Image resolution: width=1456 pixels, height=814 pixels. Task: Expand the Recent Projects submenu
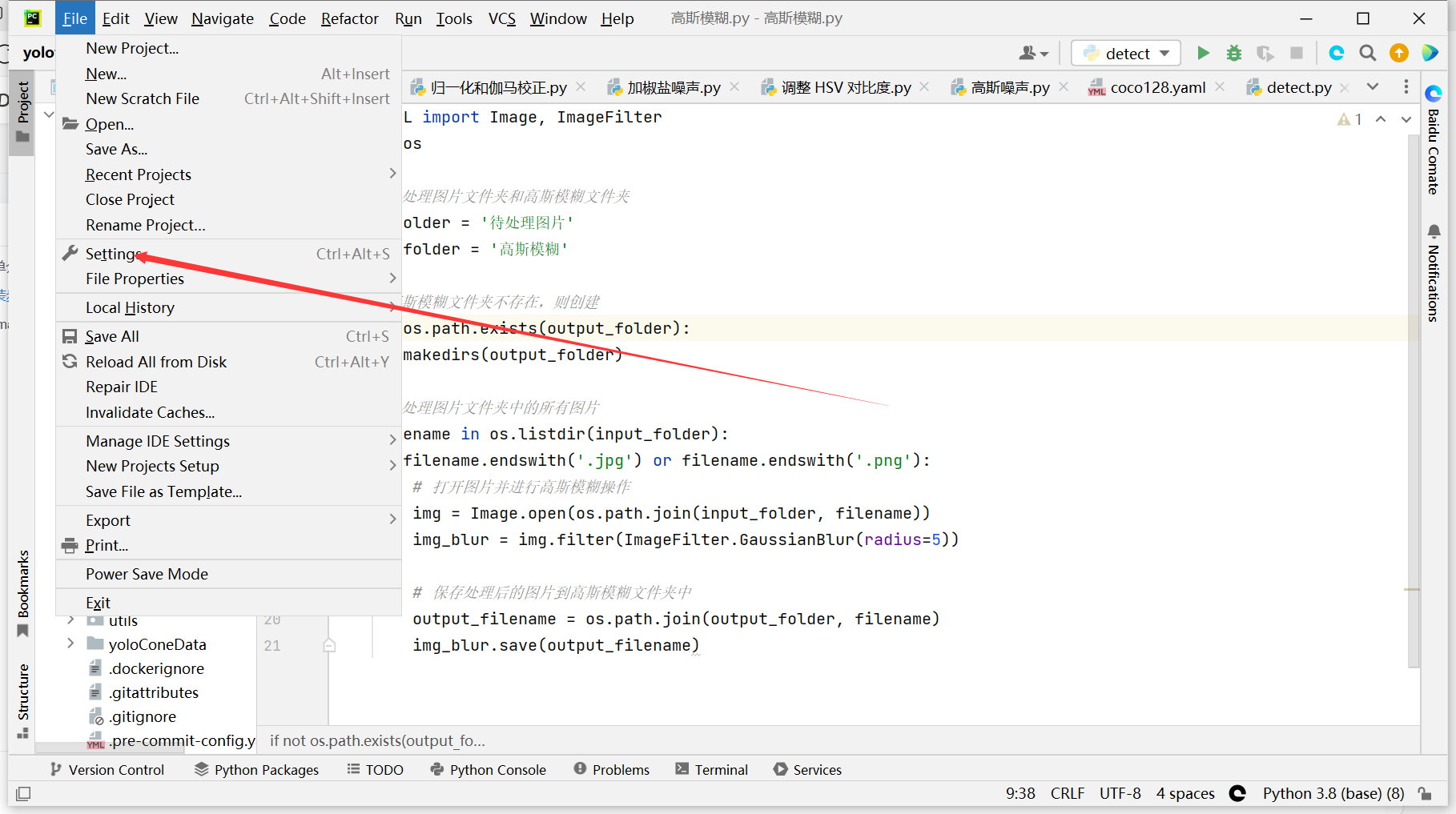point(228,174)
